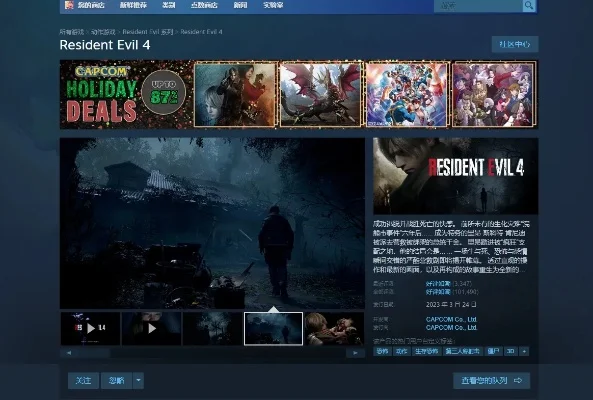Open the 新鲜推荐 menu
The image size is (593, 400).
133,5
